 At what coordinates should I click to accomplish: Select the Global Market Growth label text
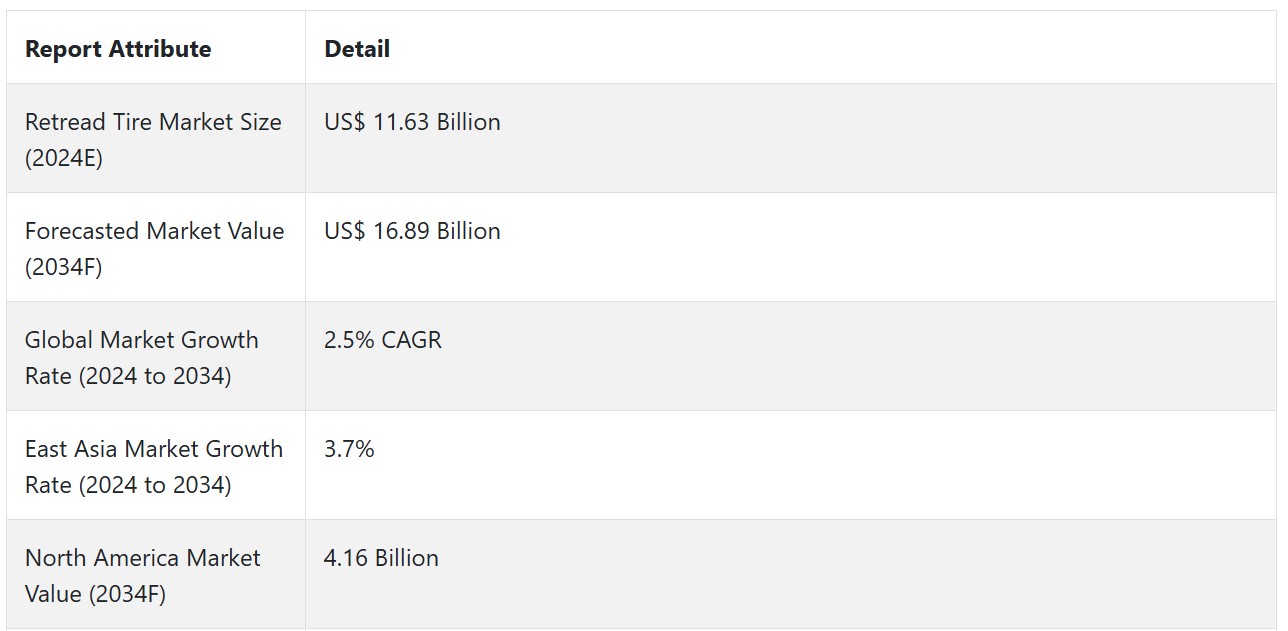141,340
